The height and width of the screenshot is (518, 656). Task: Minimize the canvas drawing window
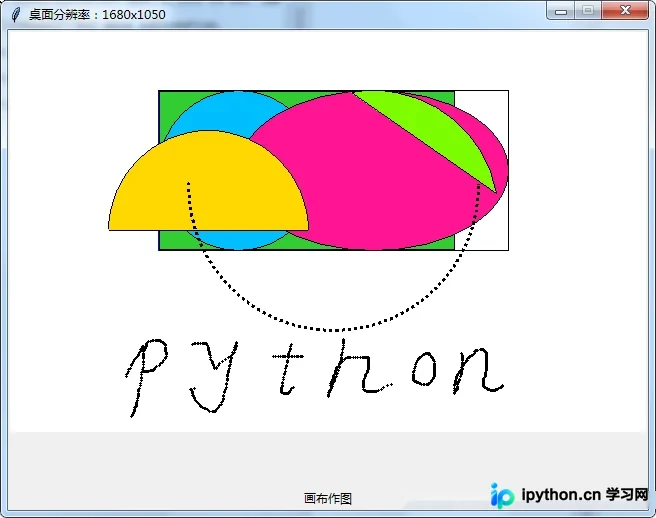pos(561,10)
